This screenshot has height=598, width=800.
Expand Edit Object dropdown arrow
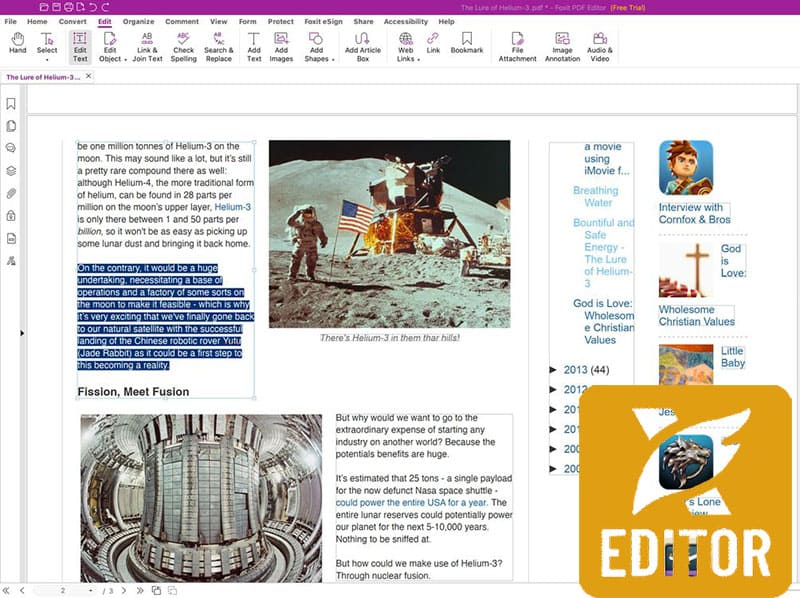(126, 60)
